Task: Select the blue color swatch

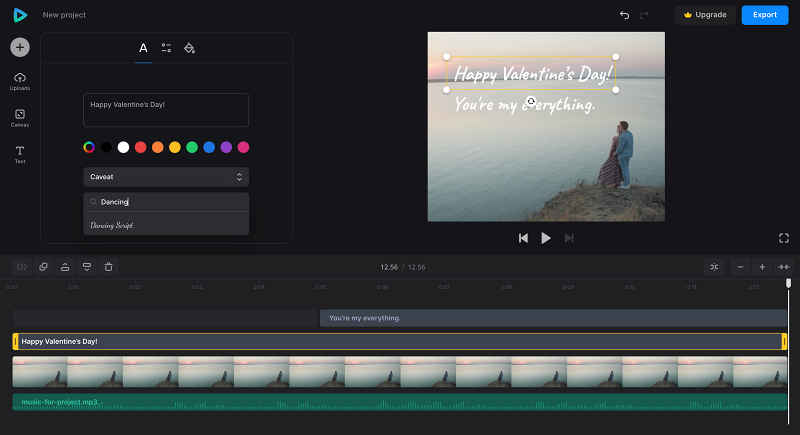Action: (x=209, y=147)
